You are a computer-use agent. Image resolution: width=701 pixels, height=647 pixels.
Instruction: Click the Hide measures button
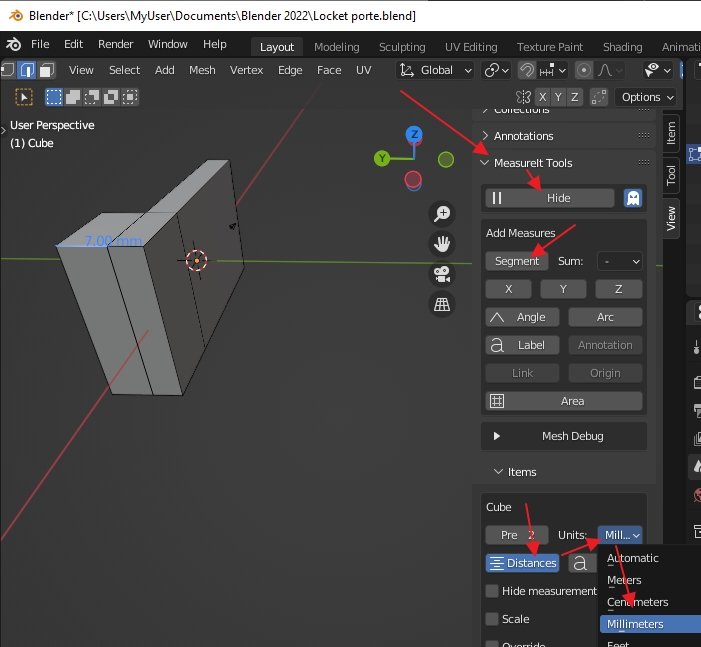click(550, 198)
